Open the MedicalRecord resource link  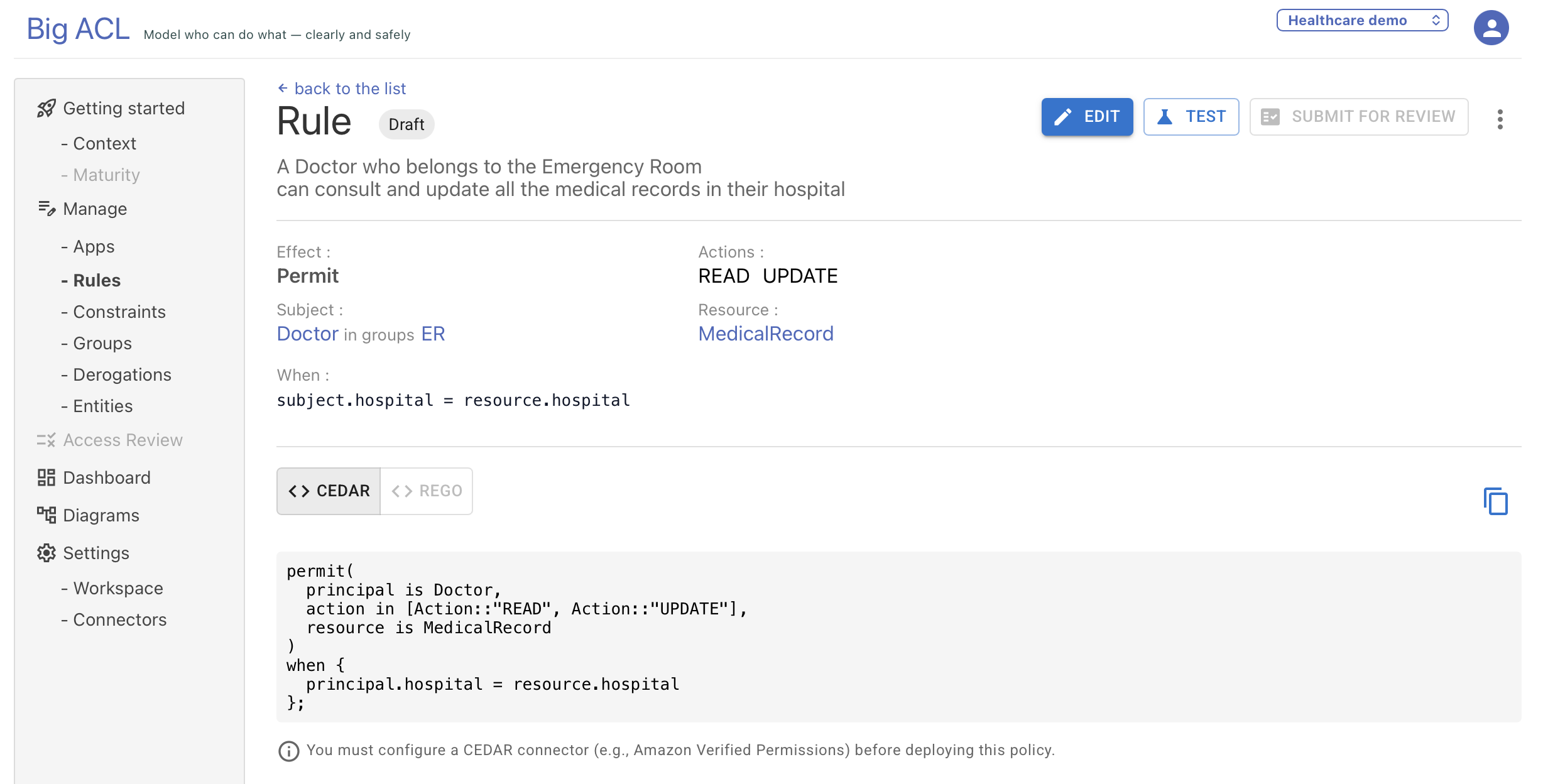[765, 334]
